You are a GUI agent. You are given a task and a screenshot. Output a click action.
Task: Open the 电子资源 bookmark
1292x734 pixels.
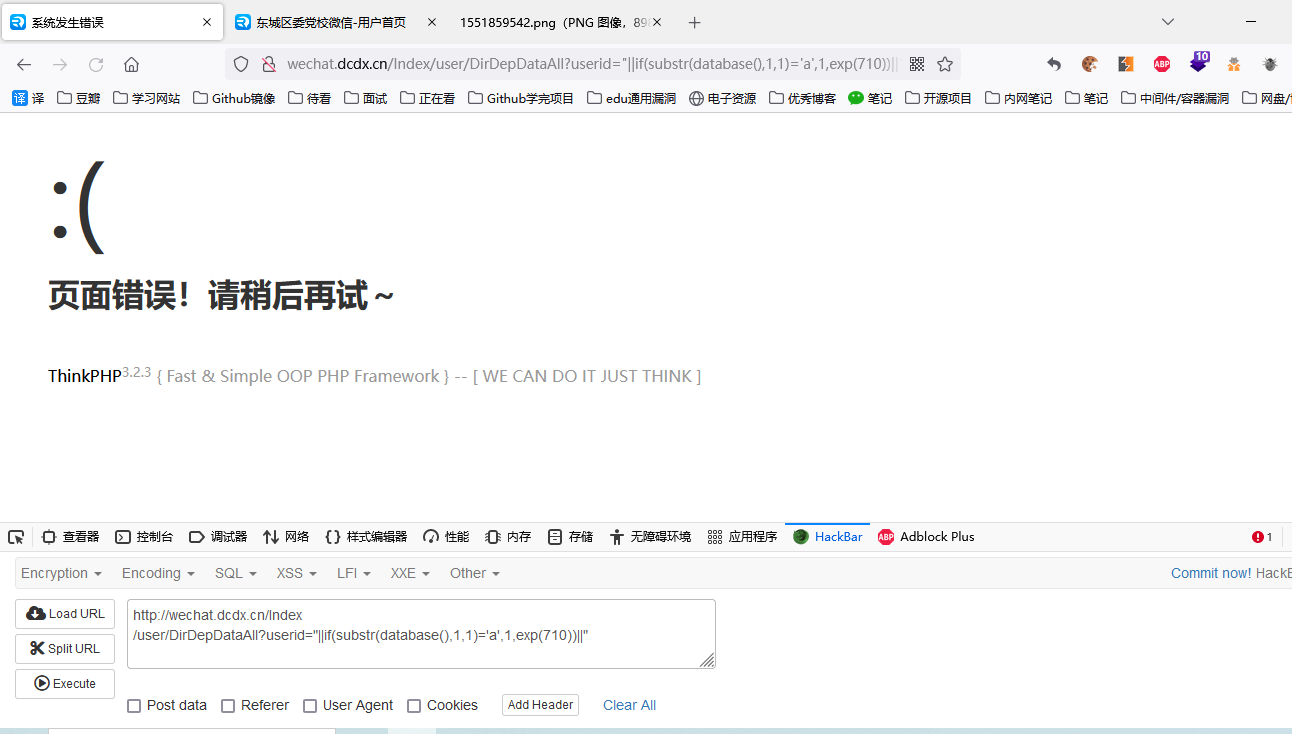tap(723, 98)
